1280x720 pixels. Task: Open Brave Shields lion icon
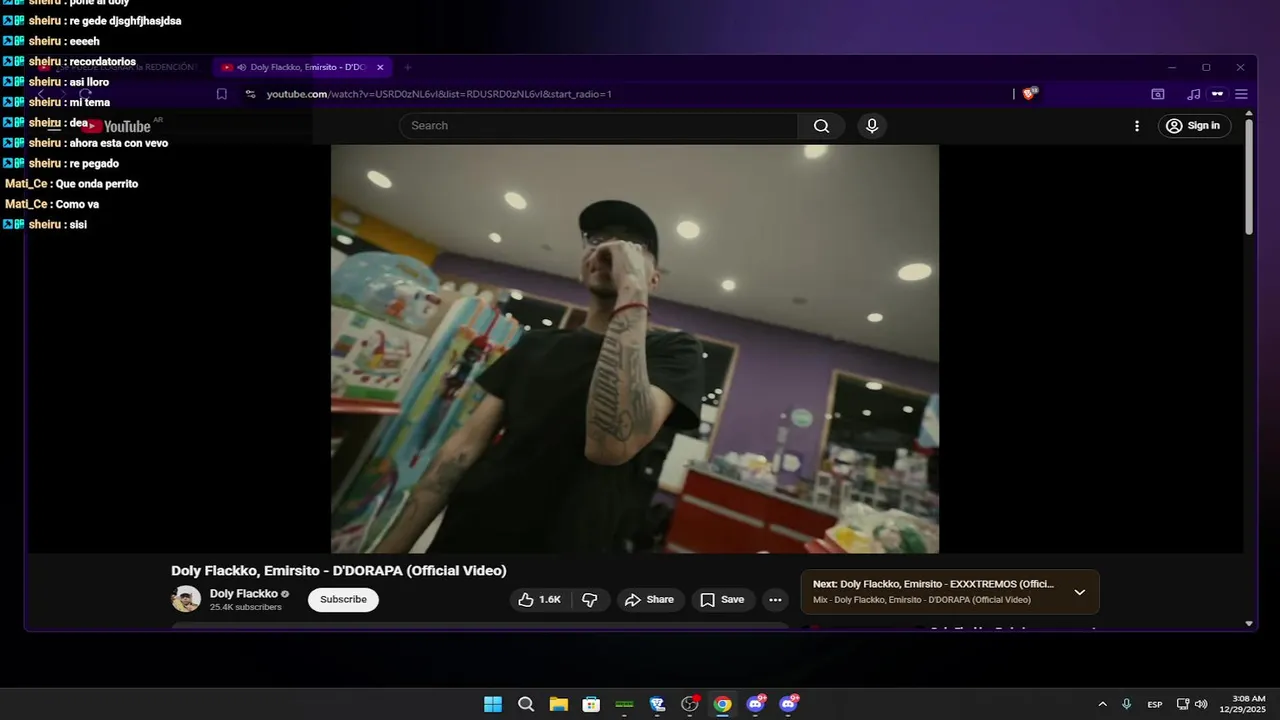1031,93
